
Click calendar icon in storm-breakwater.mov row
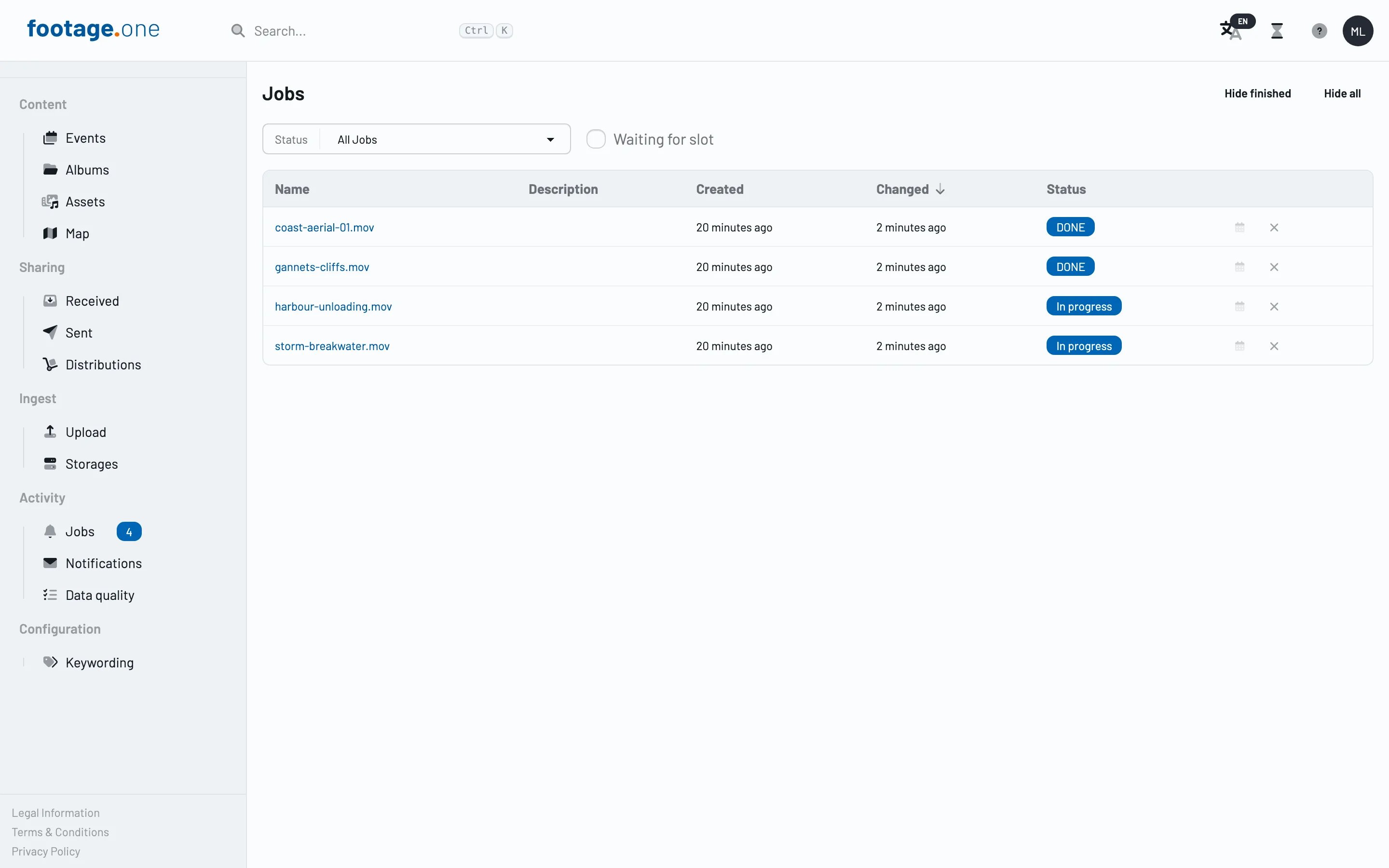pyautogui.click(x=1240, y=346)
